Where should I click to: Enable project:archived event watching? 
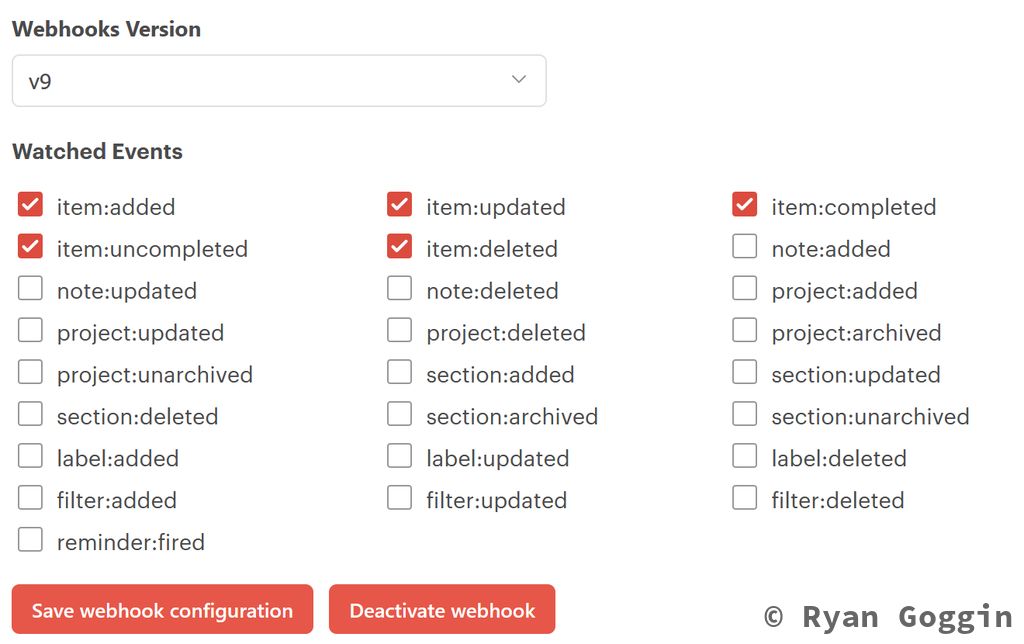click(x=744, y=331)
